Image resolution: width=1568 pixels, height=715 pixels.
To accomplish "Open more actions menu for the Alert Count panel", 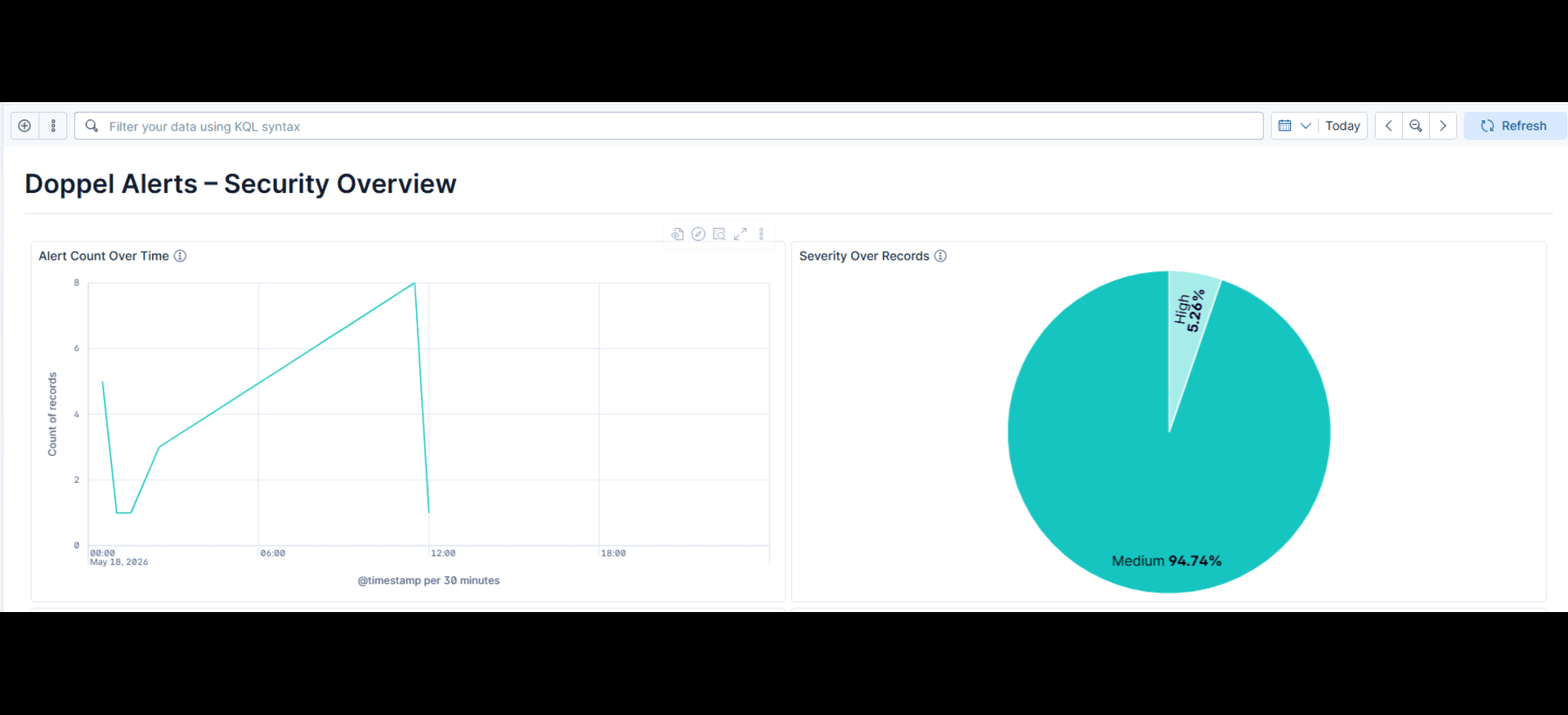I will (761, 235).
